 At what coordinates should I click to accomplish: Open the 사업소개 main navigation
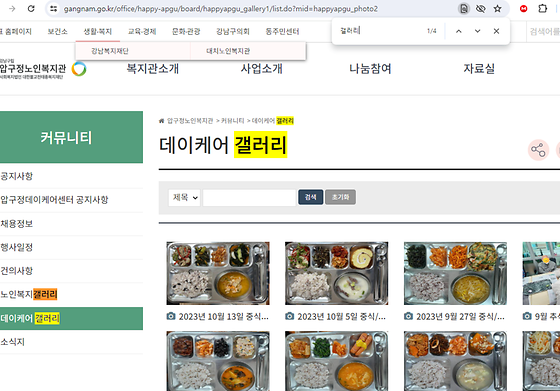point(261,68)
